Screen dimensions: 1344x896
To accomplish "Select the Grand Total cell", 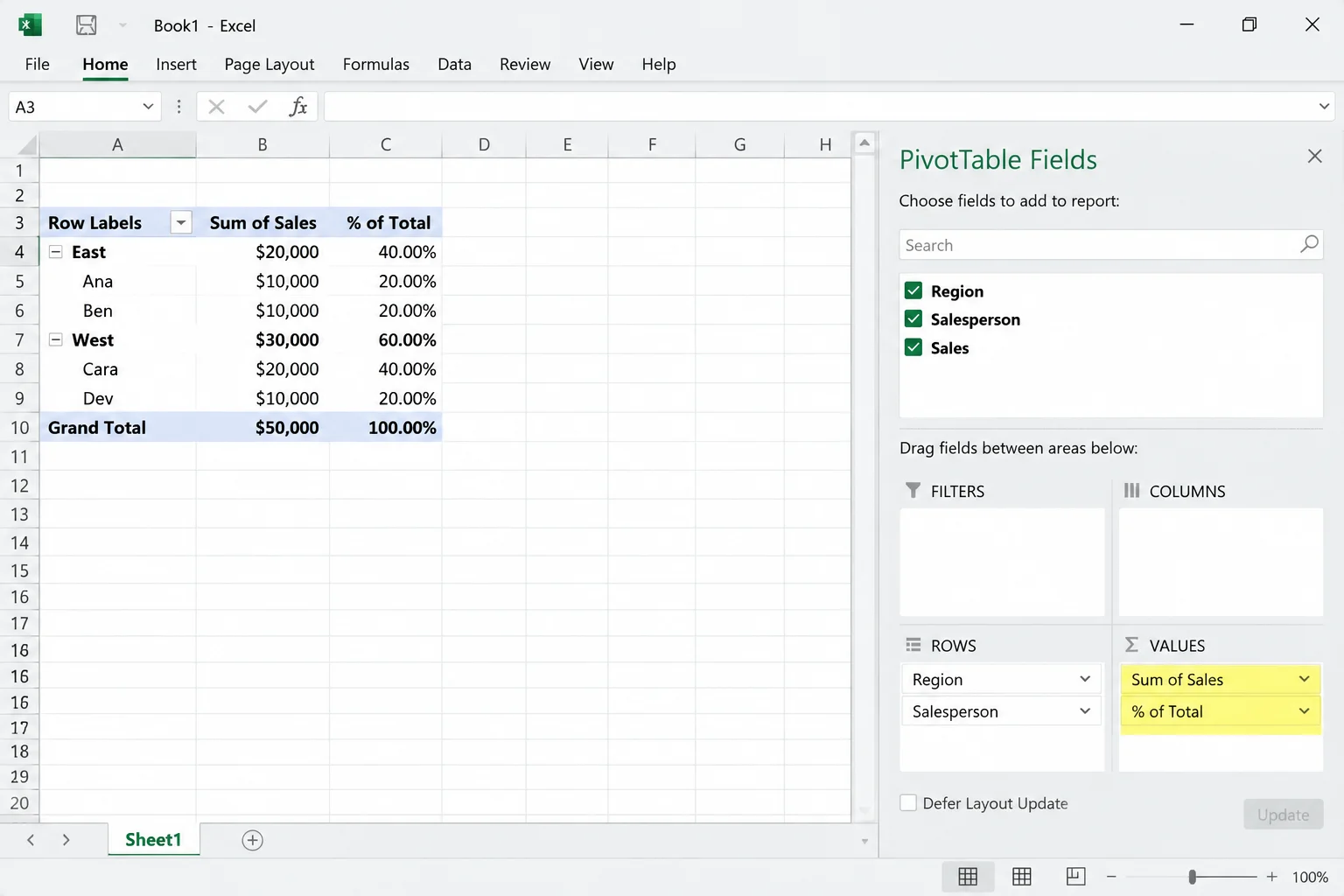I will tap(117, 427).
